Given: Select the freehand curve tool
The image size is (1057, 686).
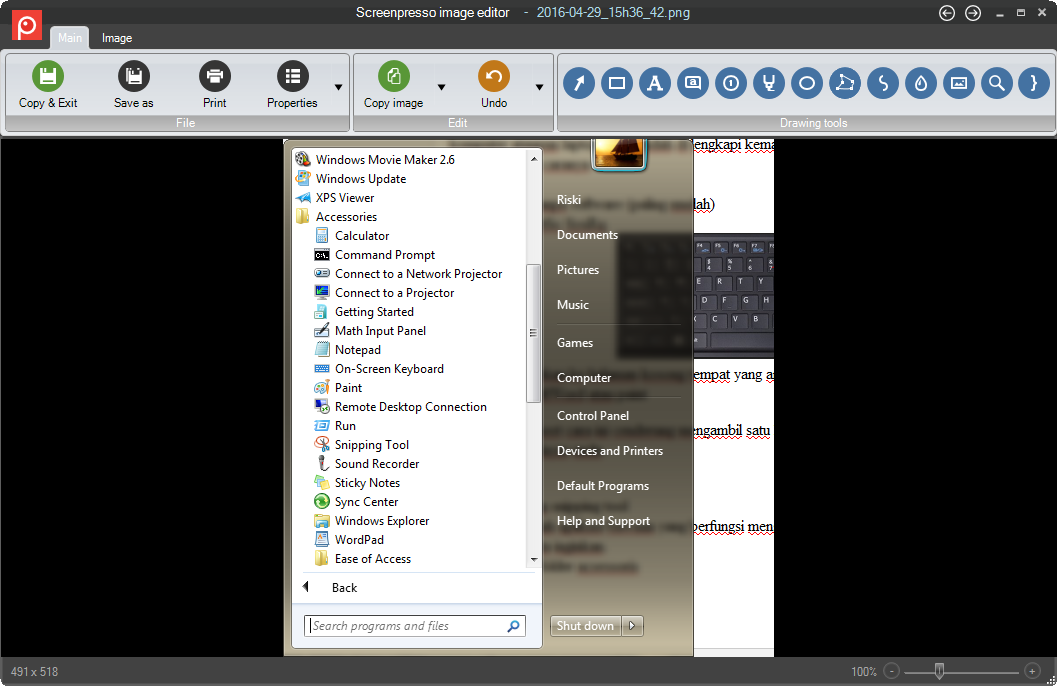Looking at the screenshot, I should click(882, 84).
